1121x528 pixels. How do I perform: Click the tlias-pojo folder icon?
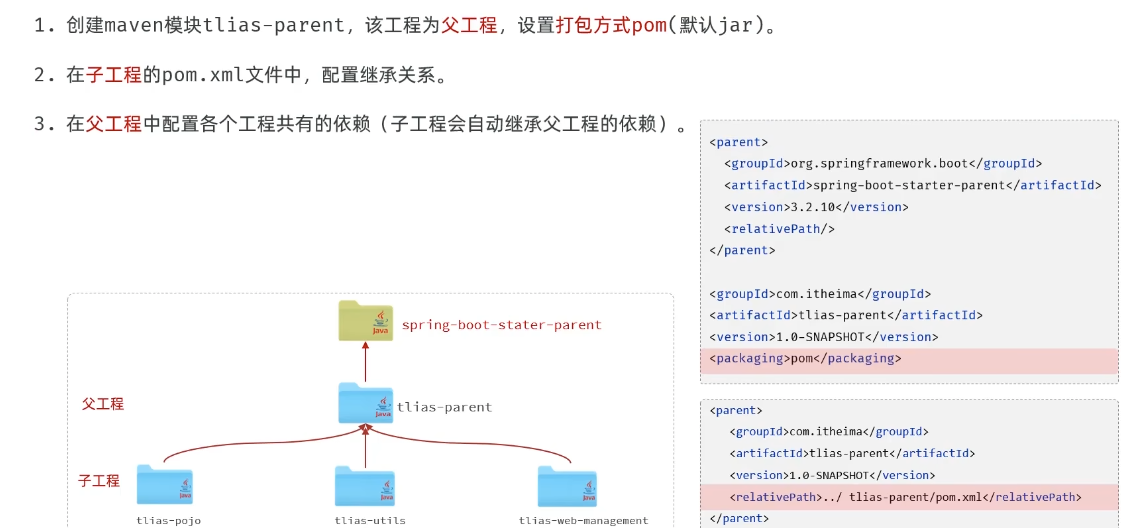click(165, 485)
